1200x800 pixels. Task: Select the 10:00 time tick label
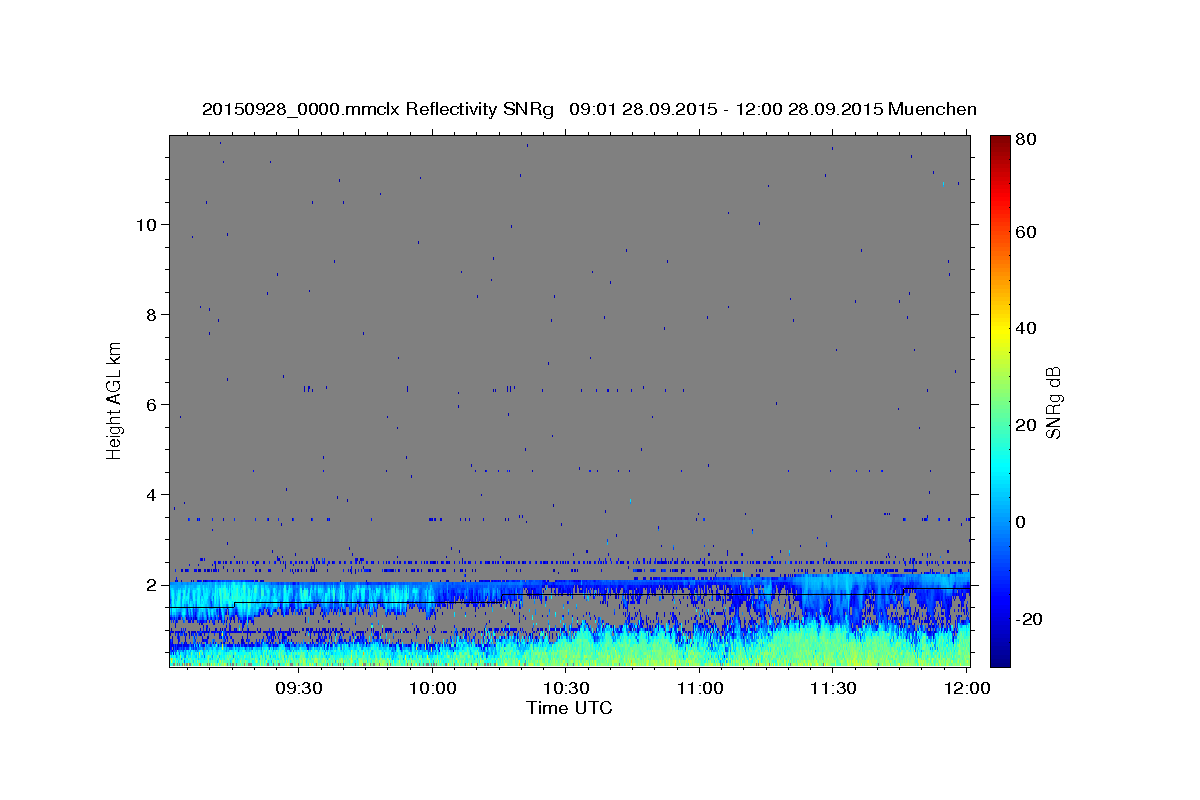[433, 688]
